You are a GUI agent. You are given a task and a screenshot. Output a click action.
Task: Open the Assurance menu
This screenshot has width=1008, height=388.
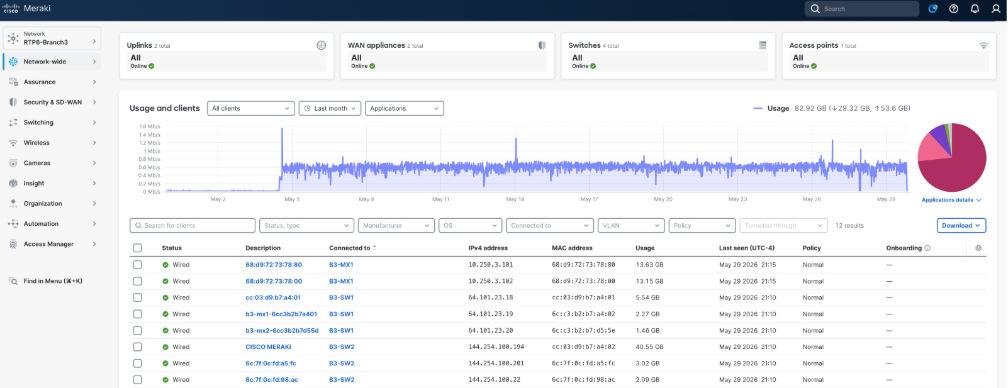coord(52,82)
